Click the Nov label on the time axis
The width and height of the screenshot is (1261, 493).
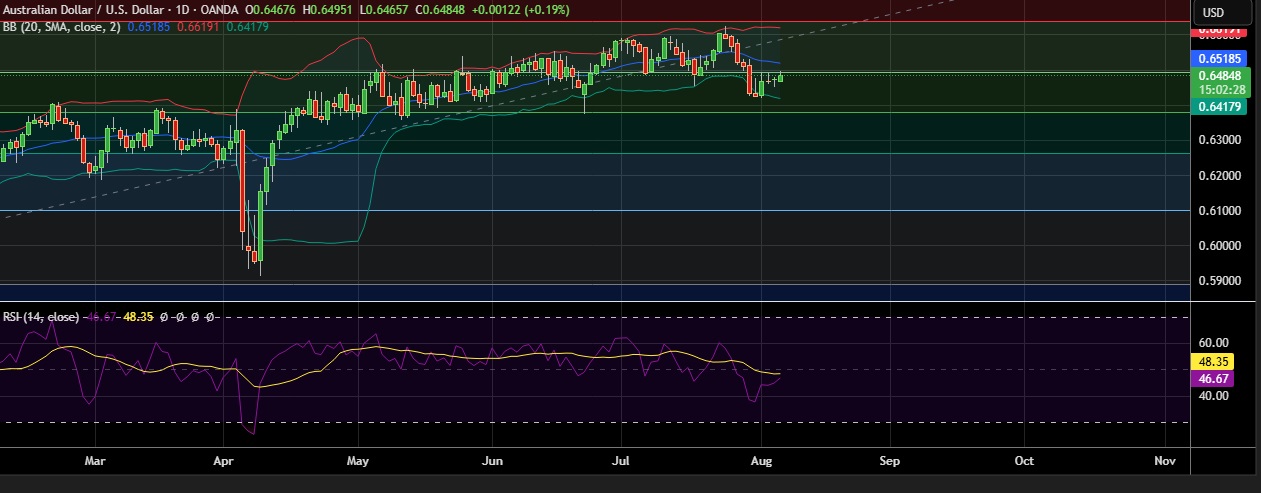tap(1164, 462)
